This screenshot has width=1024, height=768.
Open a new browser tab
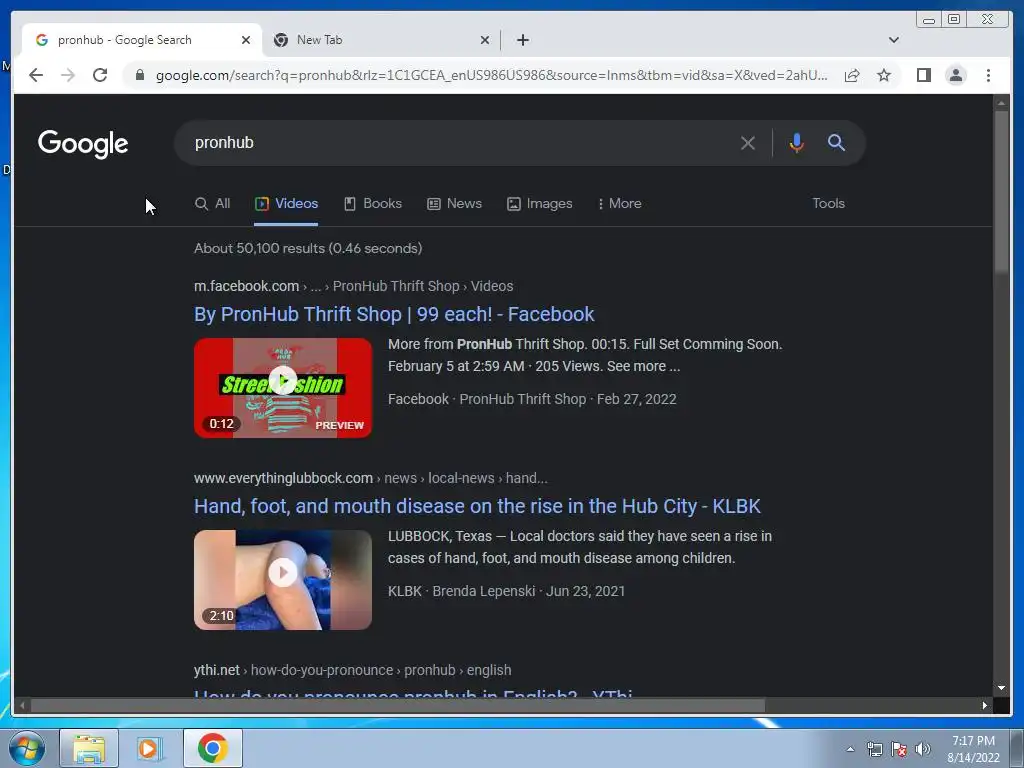522,40
